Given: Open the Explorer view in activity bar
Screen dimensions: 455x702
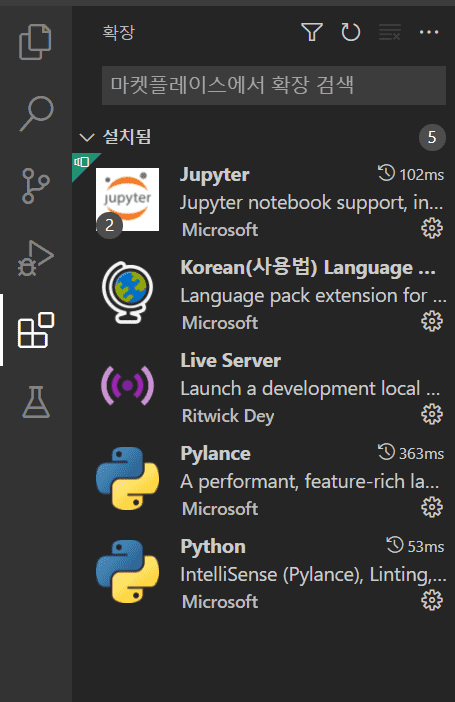Looking at the screenshot, I should tap(35, 42).
